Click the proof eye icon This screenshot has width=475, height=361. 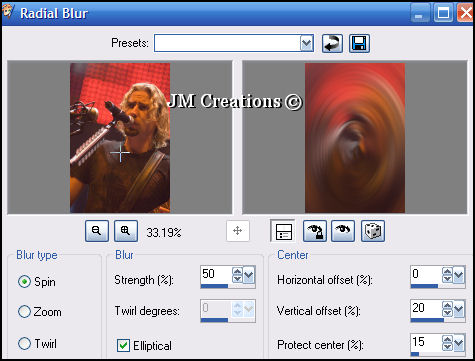click(x=343, y=231)
